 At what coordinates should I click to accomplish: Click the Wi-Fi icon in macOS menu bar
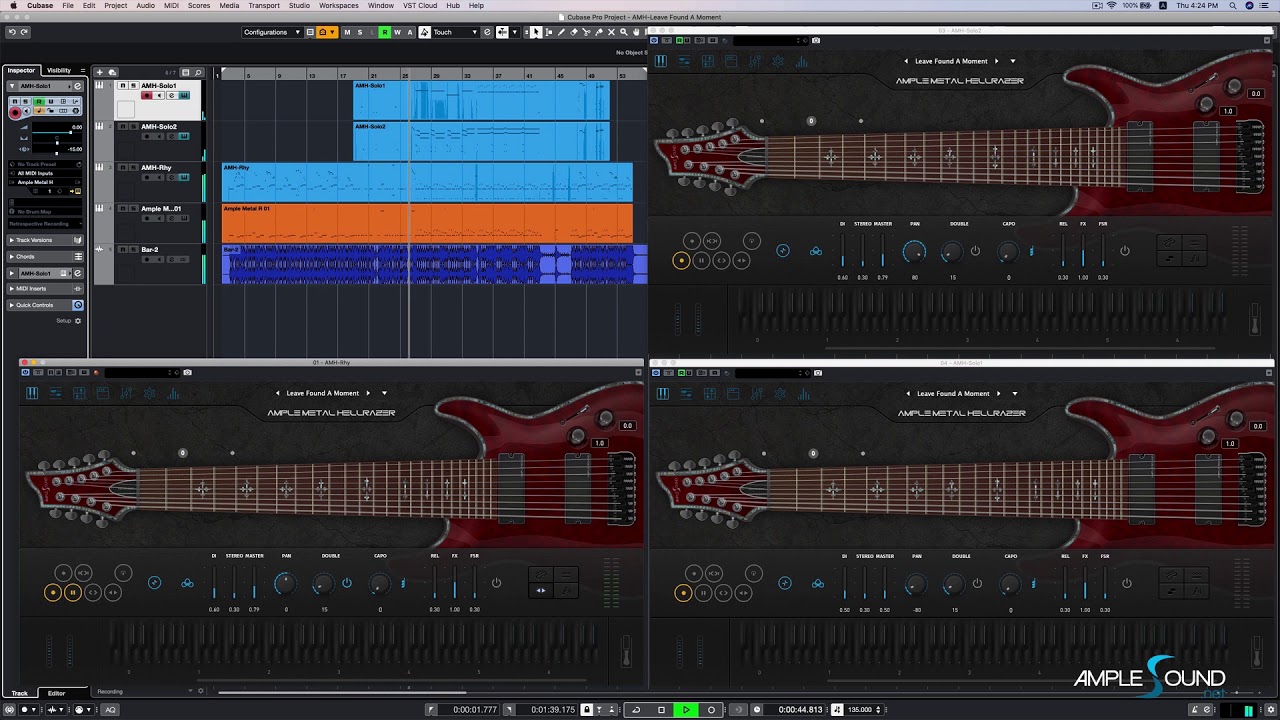[x=1111, y=5]
